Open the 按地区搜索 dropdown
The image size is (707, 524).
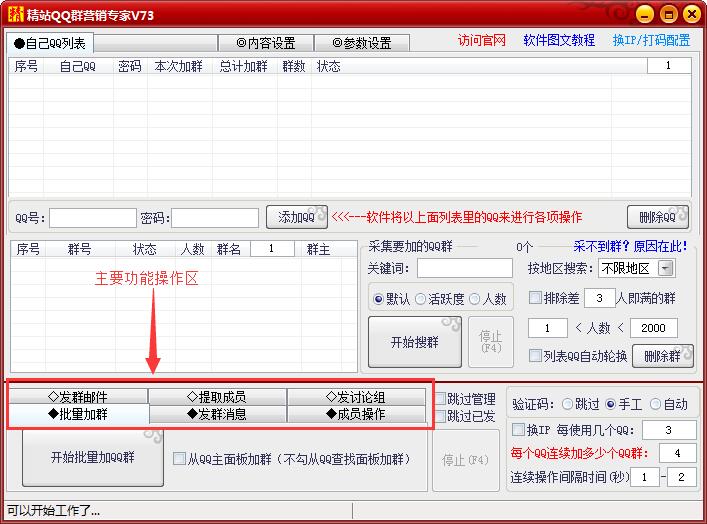636,268
